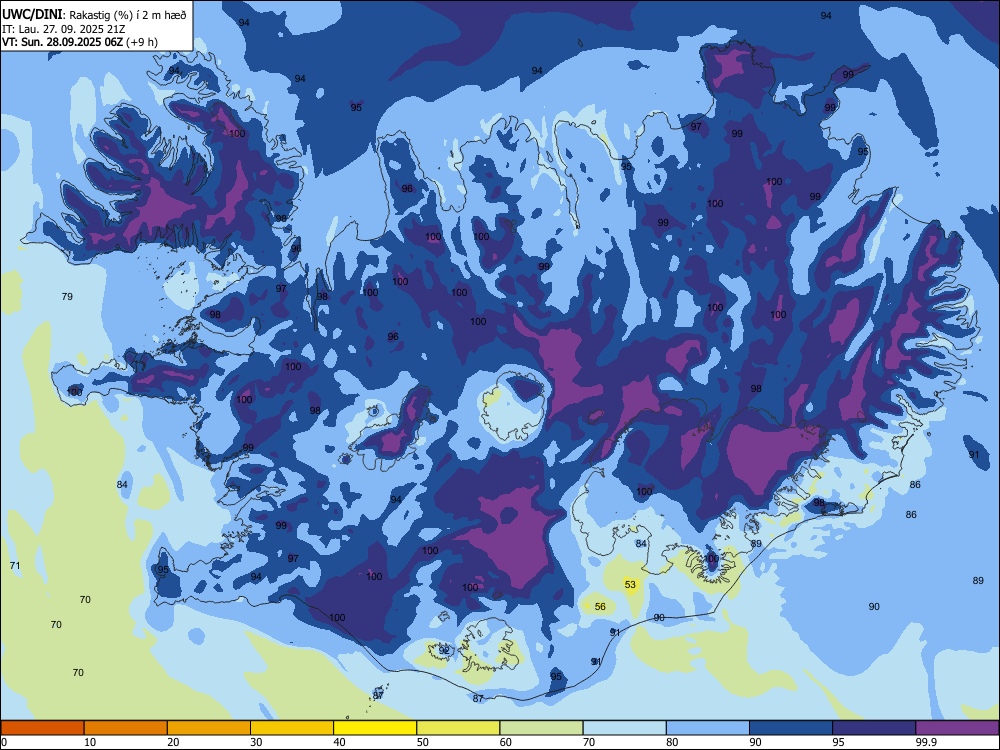Click the 50-60 pale yellow legend swatch

(x=458, y=728)
